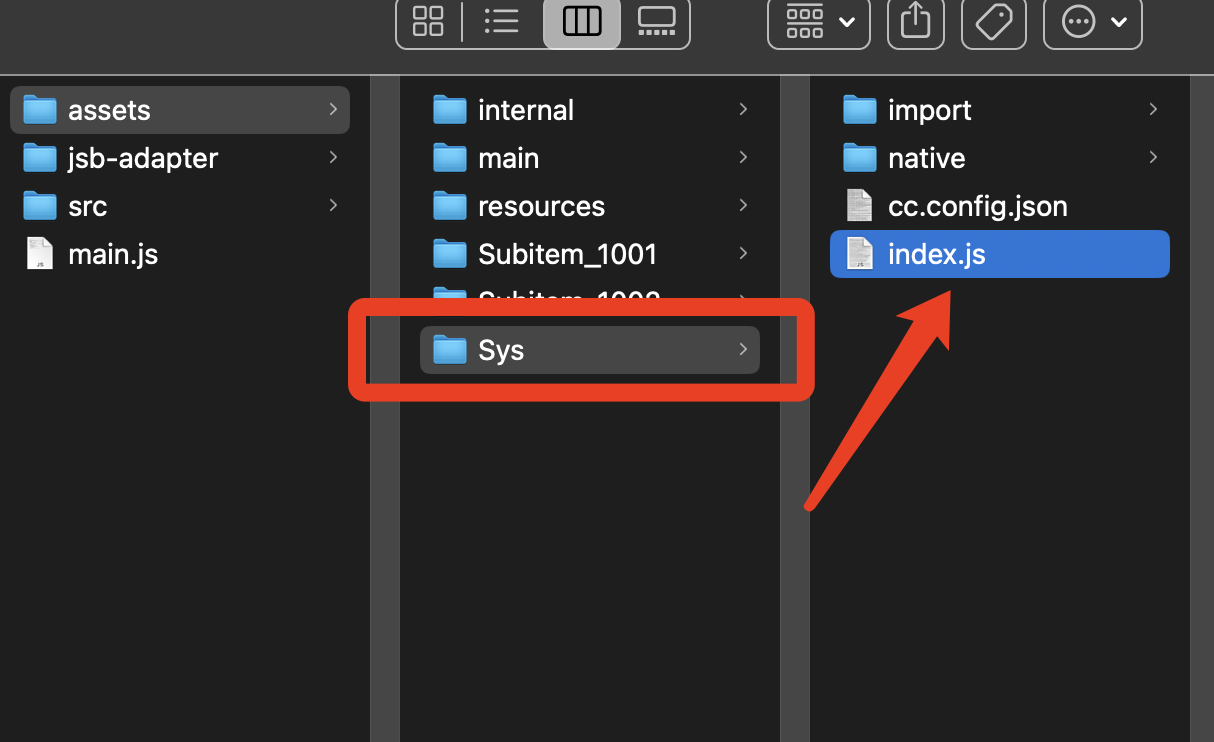Open the src folder
This screenshot has width=1214, height=742.
point(87,206)
